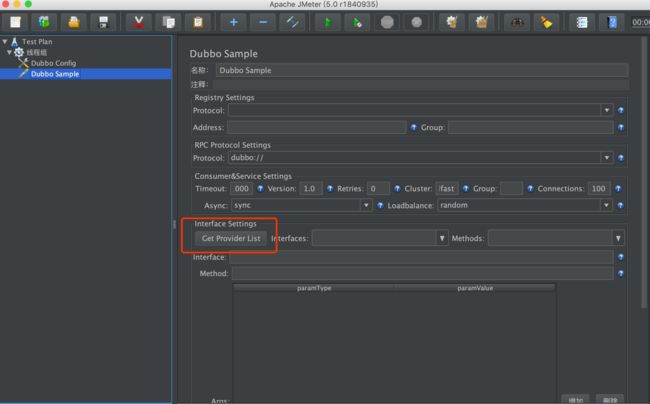The height and width of the screenshot is (404, 650).
Task: Click the Search binoculars icon
Action: (517, 22)
